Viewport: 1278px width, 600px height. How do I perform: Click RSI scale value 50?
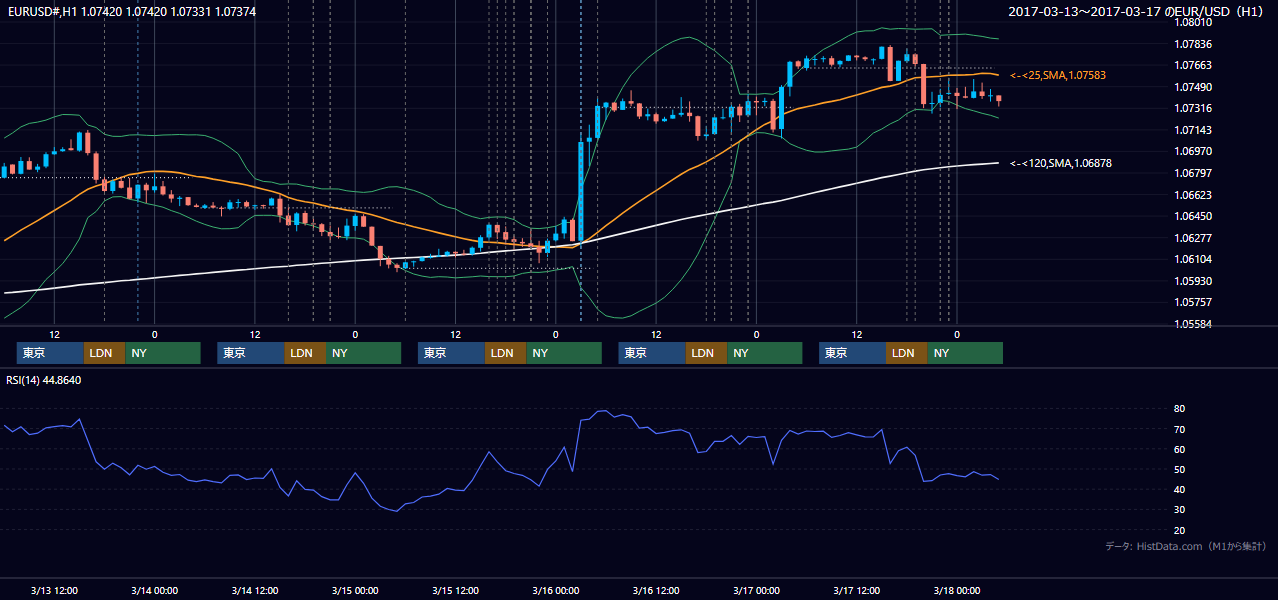[1180, 470]
